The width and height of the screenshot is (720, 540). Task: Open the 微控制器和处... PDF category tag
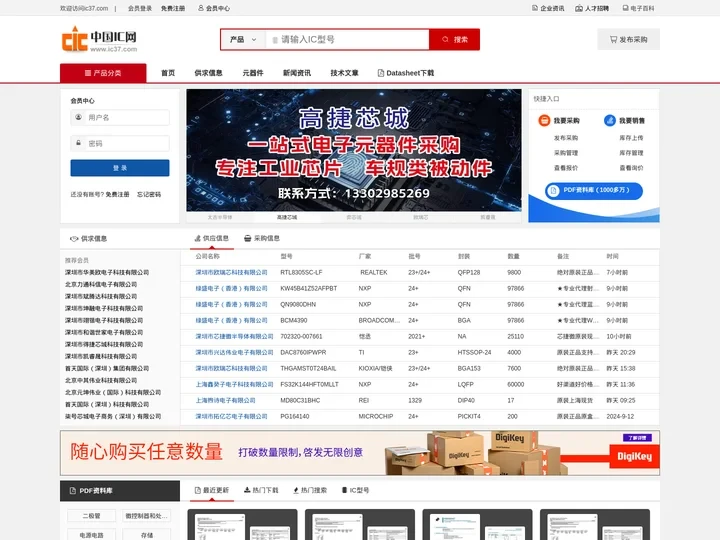click(146, 516)
